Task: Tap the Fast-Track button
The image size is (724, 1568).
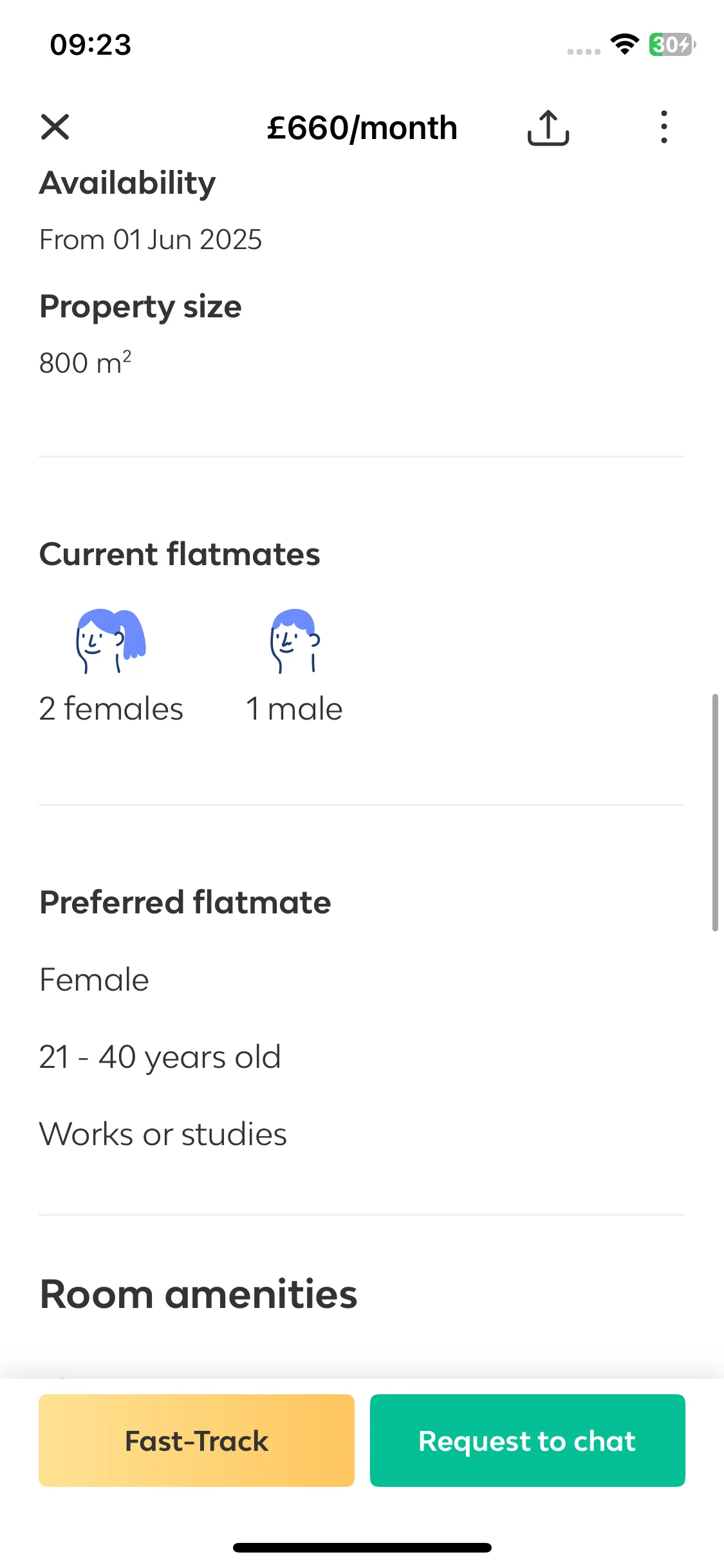Action: pyautogui.click(x=196, y=1441)
